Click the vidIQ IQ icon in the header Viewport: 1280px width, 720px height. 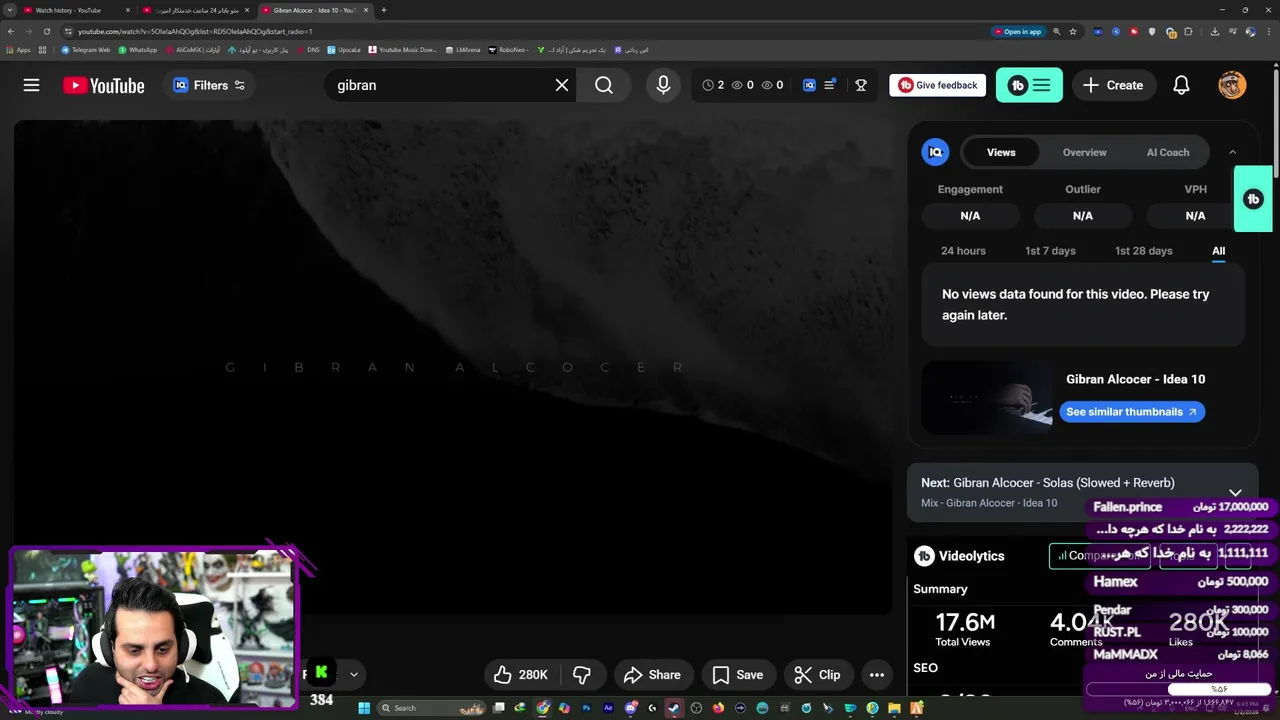[809, 85]
